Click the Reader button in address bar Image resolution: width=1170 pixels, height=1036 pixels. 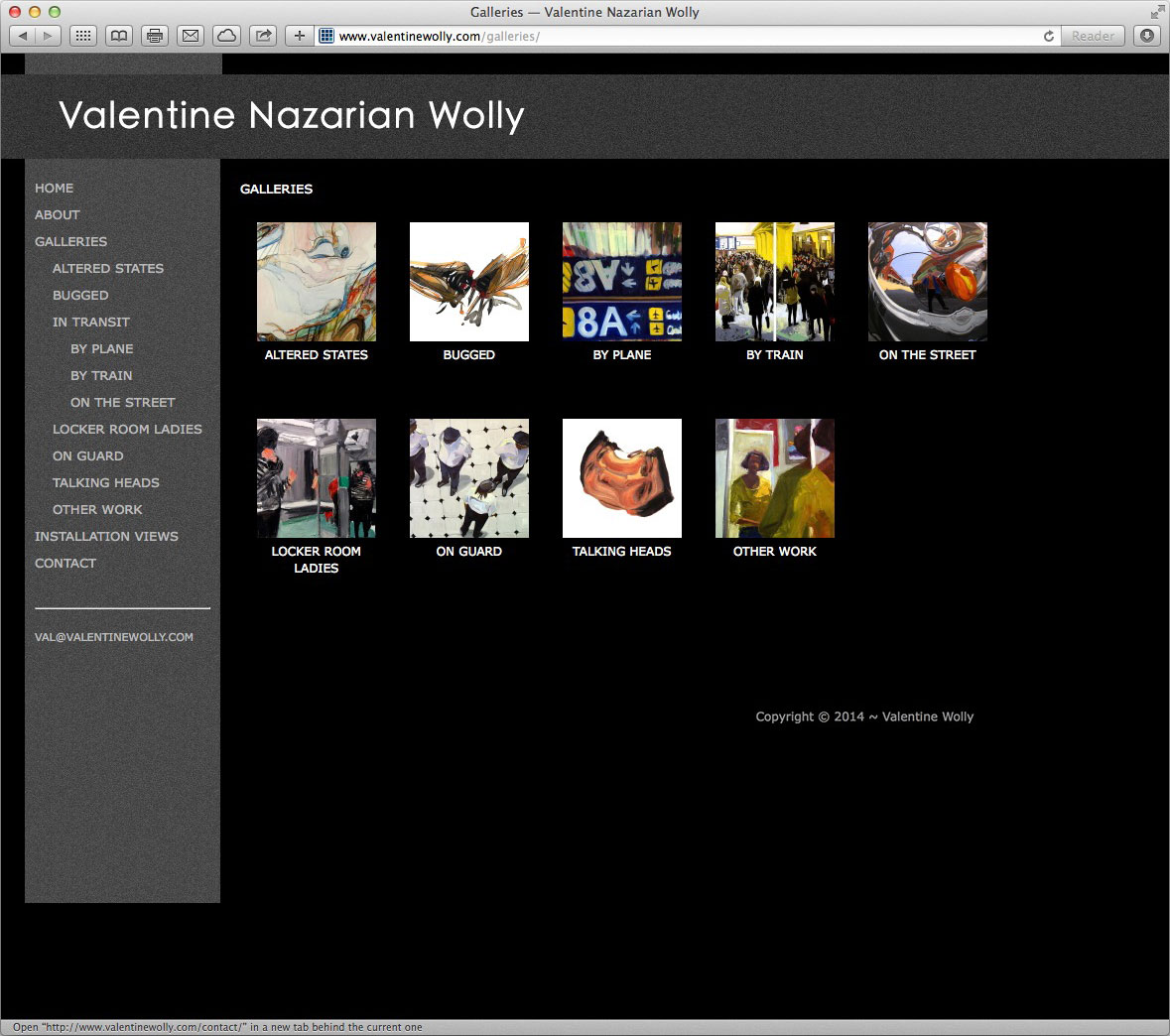click(x=1093, y=36)
